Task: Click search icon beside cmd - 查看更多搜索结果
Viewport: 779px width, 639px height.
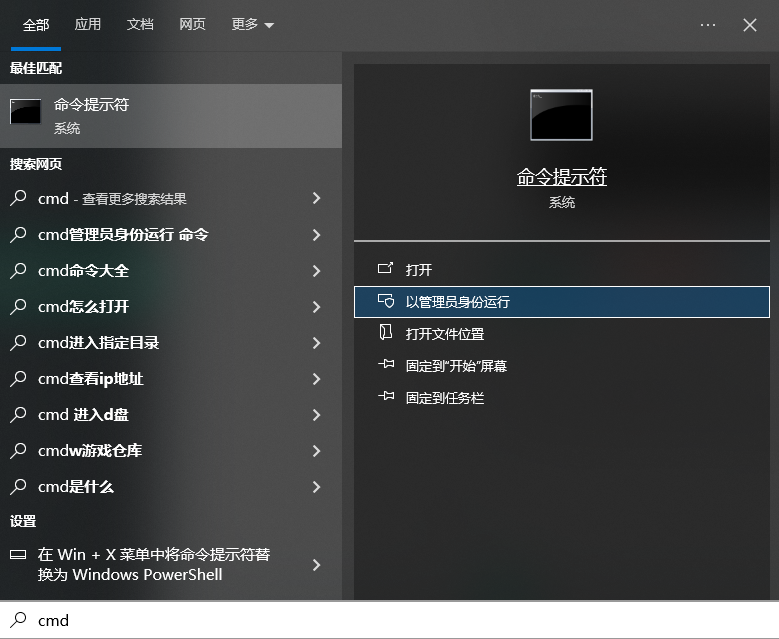Action: (x=18, y=198)
